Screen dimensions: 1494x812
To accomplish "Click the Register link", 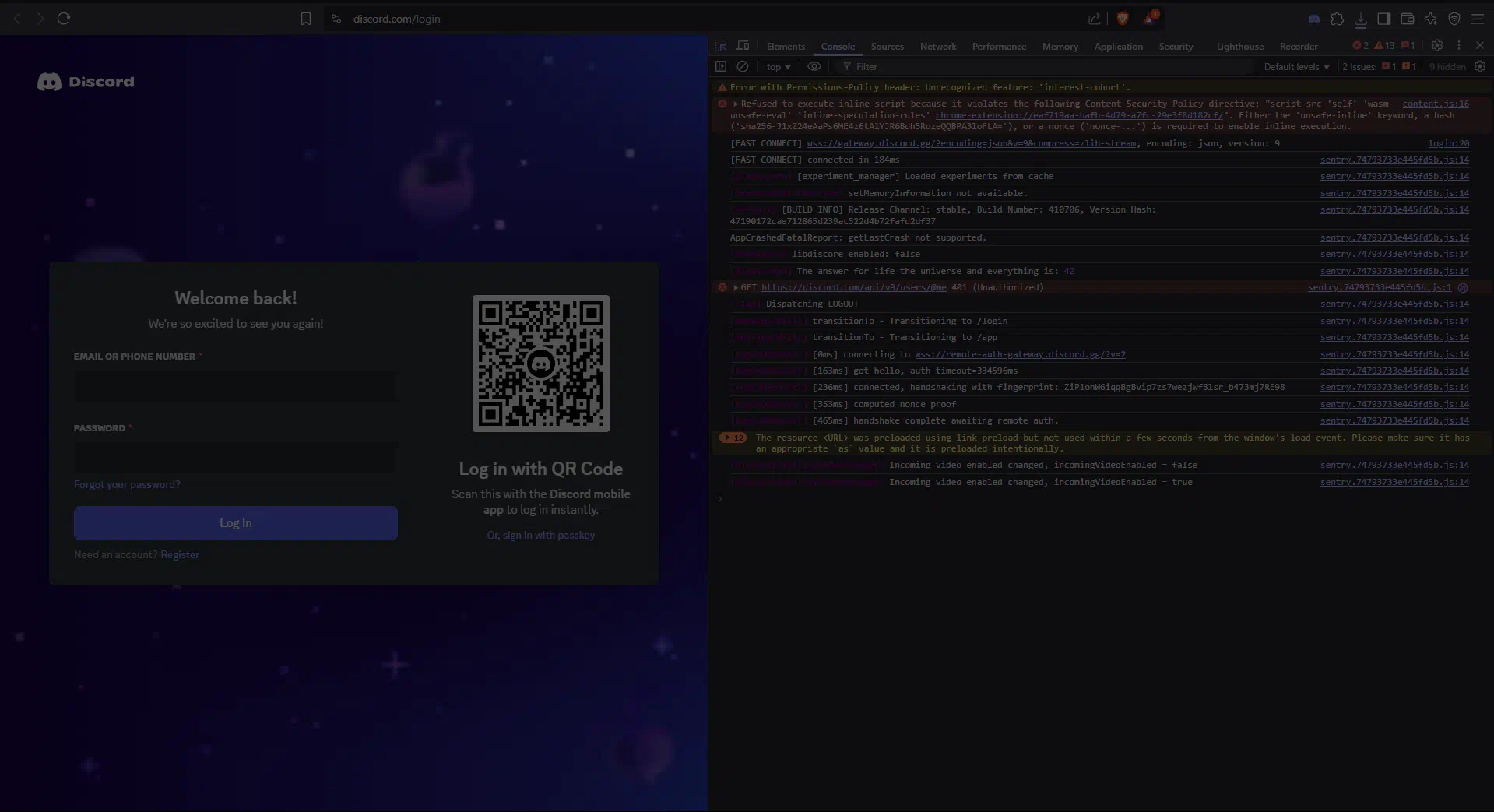I will tap(180, 554).
